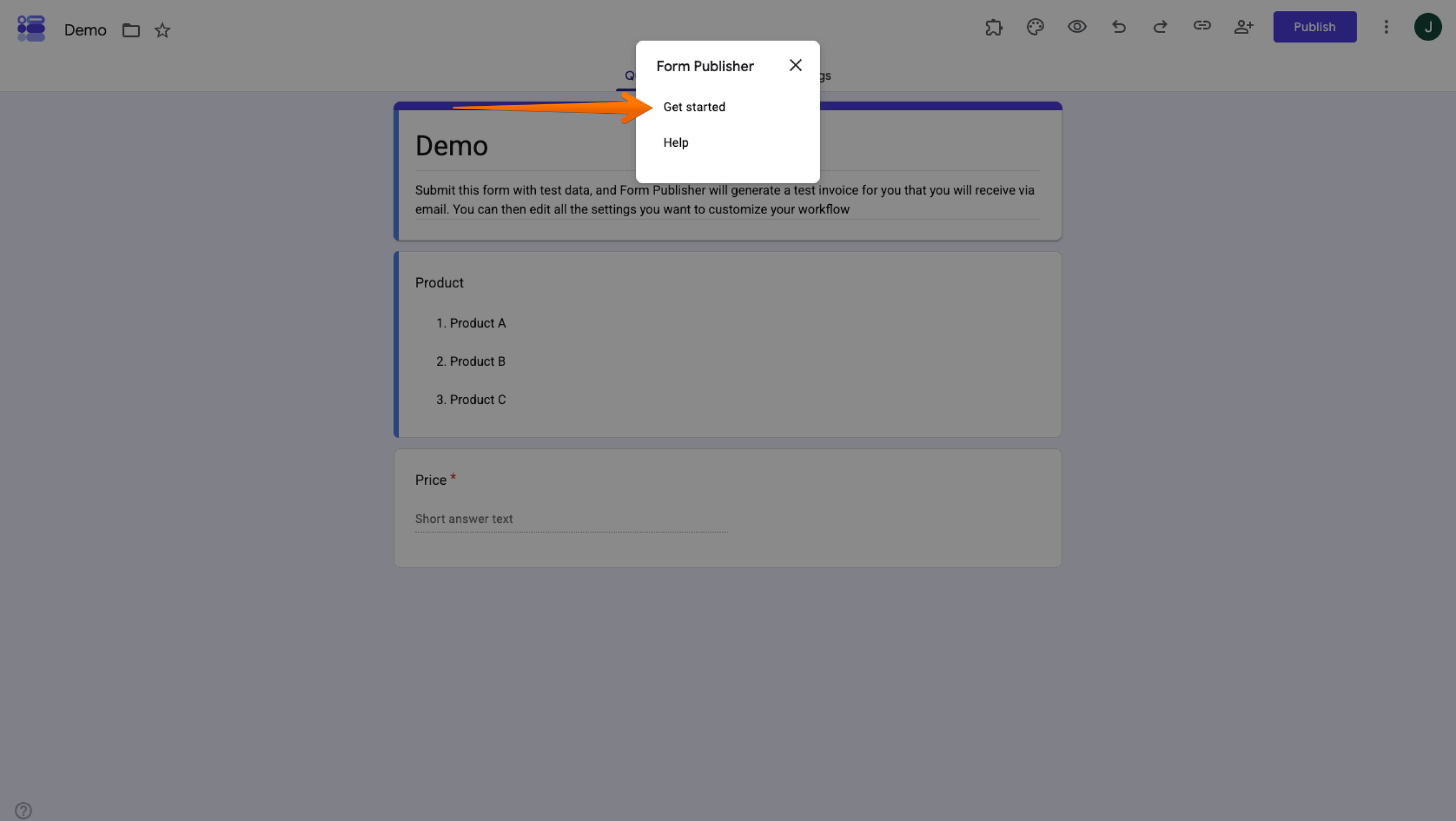Viewport: 1456px width, 821px height.
Task: Click the redo arrow icon
Action: point(1160,27)
